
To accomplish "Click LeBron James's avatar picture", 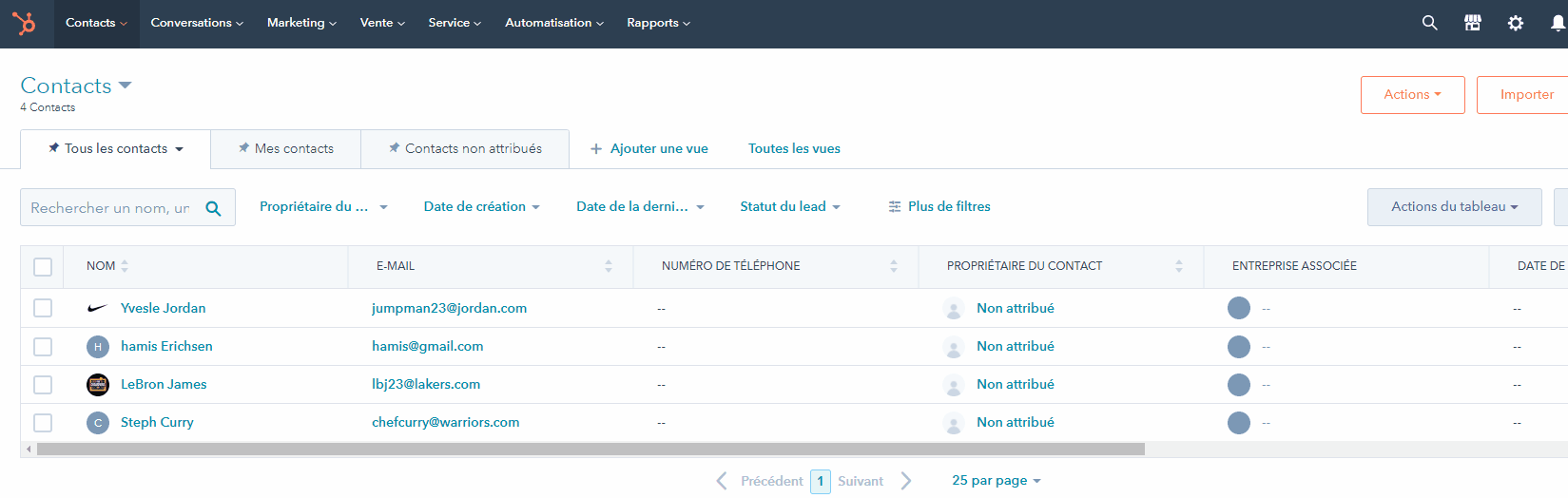I will (x=98, y=385).
